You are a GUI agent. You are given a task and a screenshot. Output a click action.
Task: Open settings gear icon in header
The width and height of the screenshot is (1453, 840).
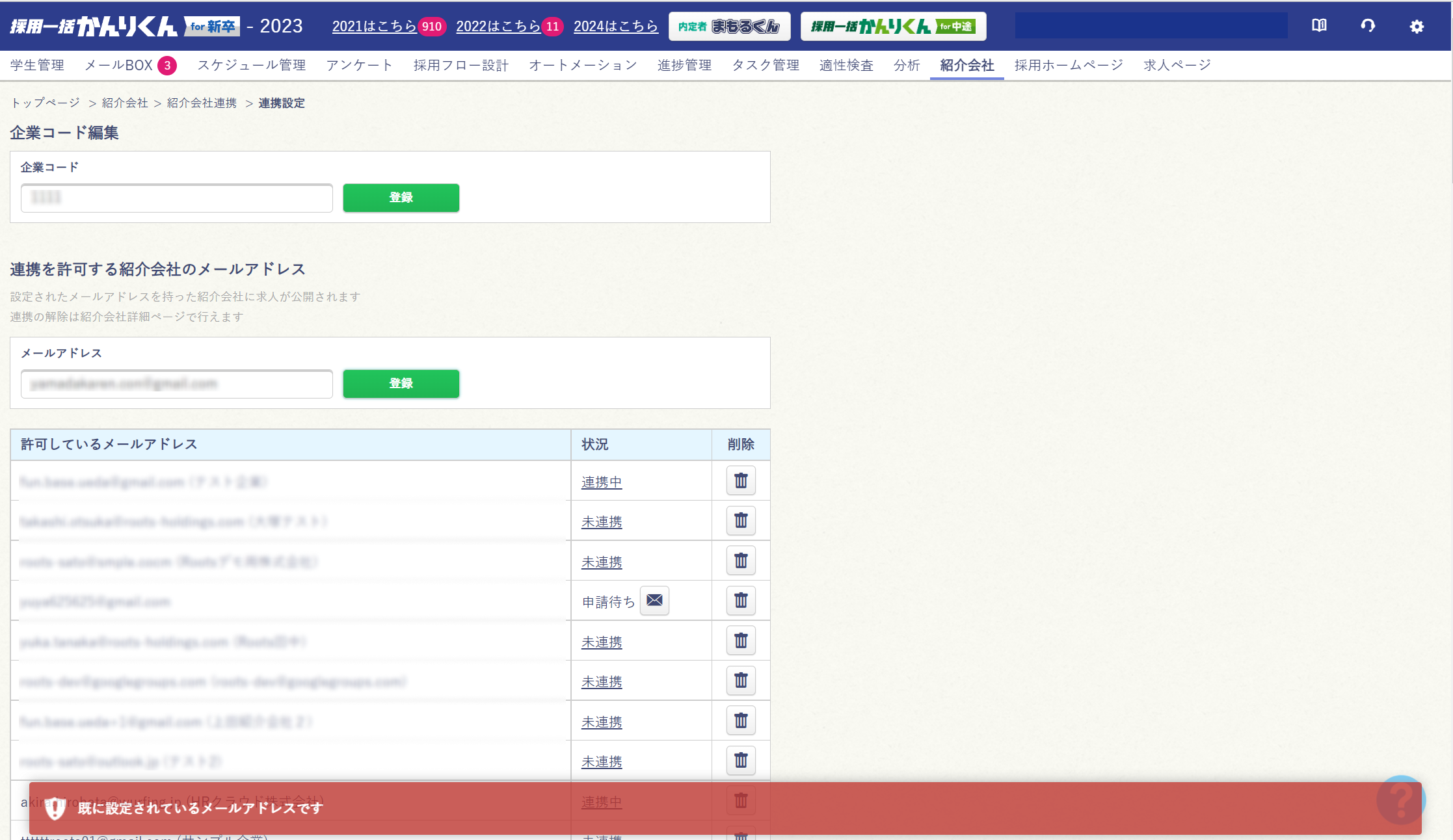tap(1417, 26)
